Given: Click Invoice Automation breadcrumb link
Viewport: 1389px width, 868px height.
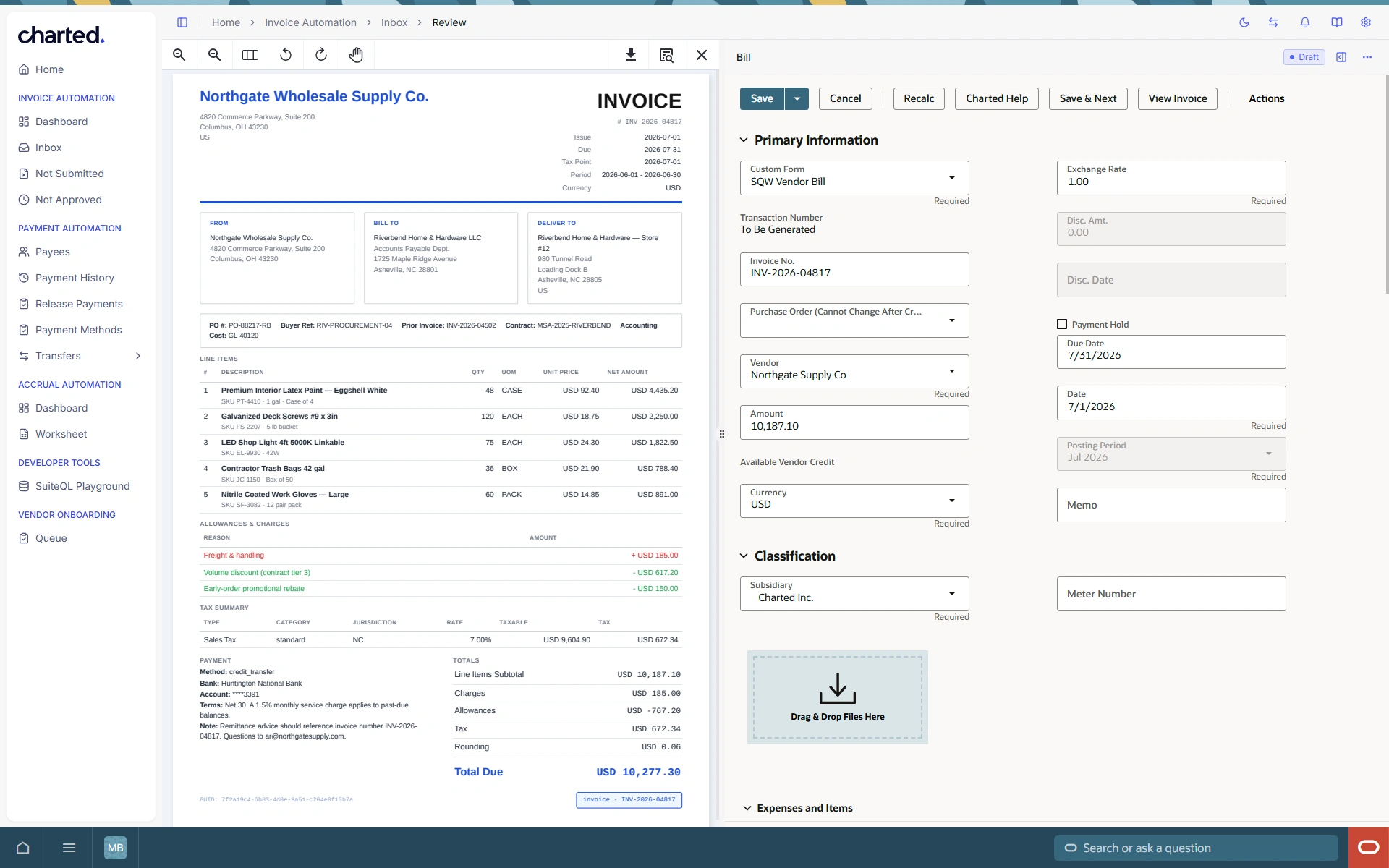Looking at the screenshot, I should pyautogui.click(x=310, y=22).
